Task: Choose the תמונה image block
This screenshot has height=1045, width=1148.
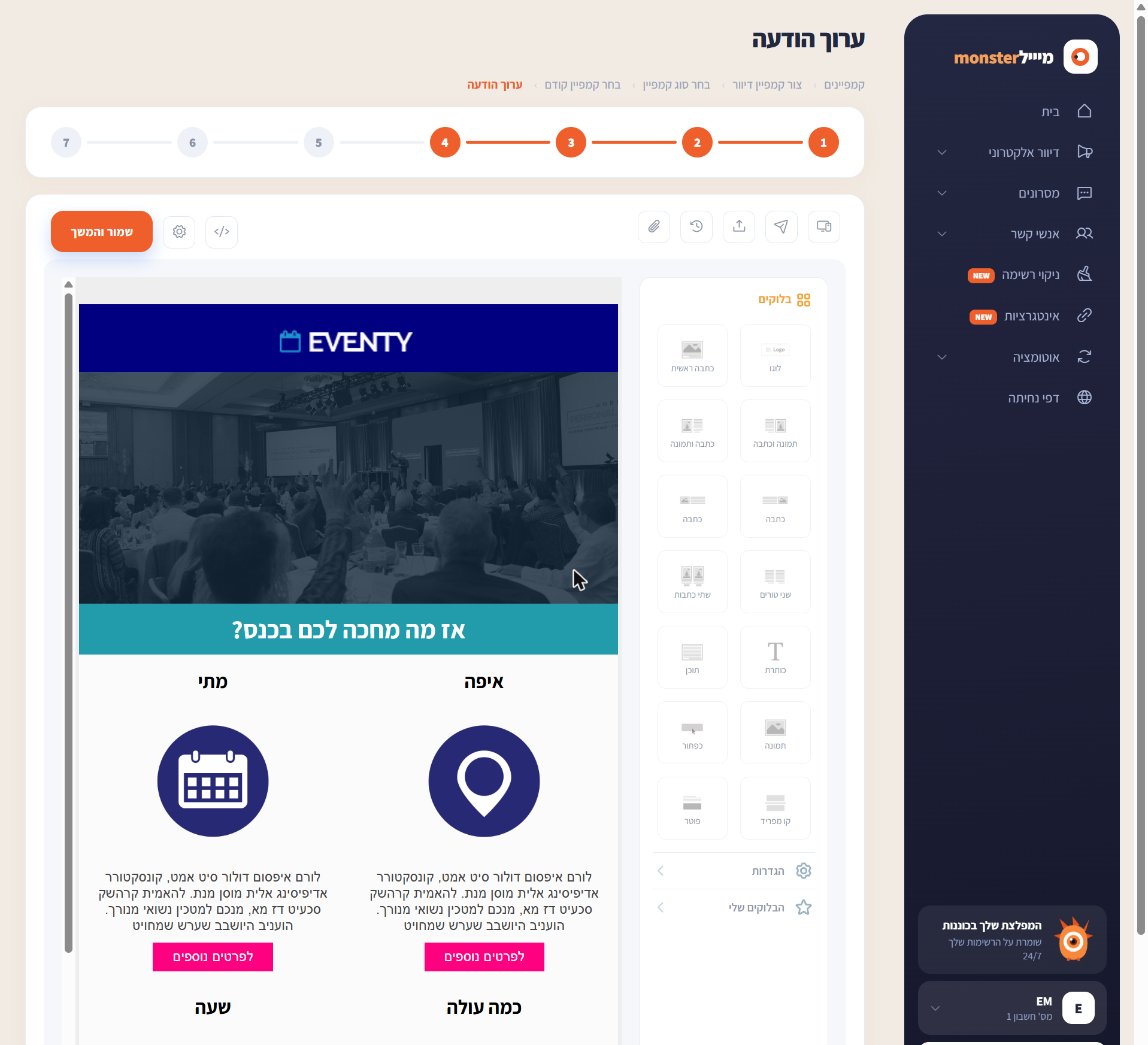Action: coord(775,733)
